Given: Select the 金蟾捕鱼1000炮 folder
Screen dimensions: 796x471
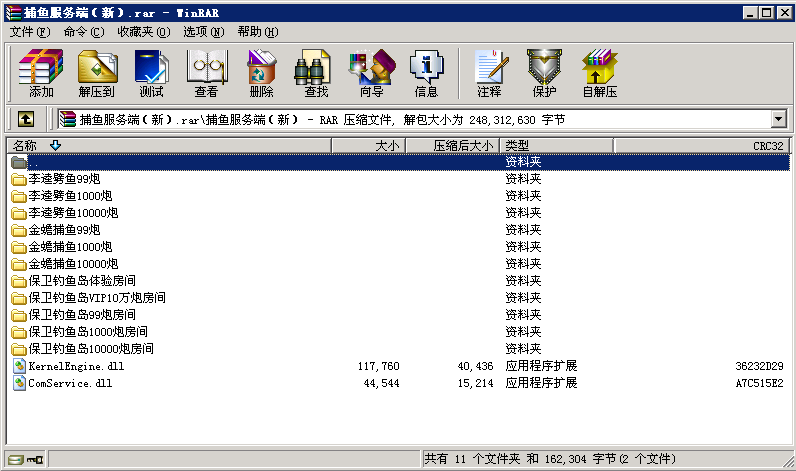Looking at the screenshot, I should click(70, 247).
